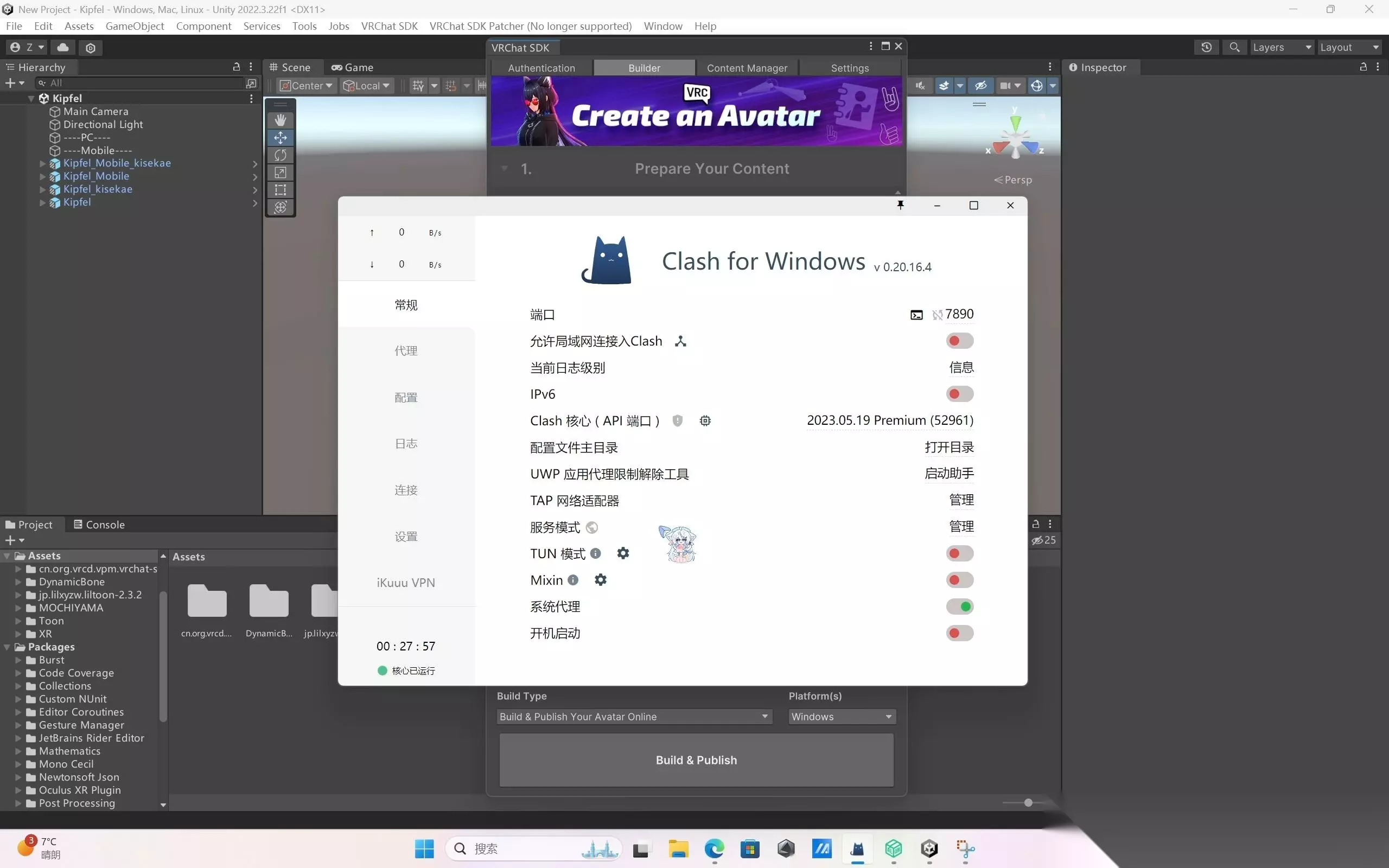Open TUN mode settings gear

(623, 553)
